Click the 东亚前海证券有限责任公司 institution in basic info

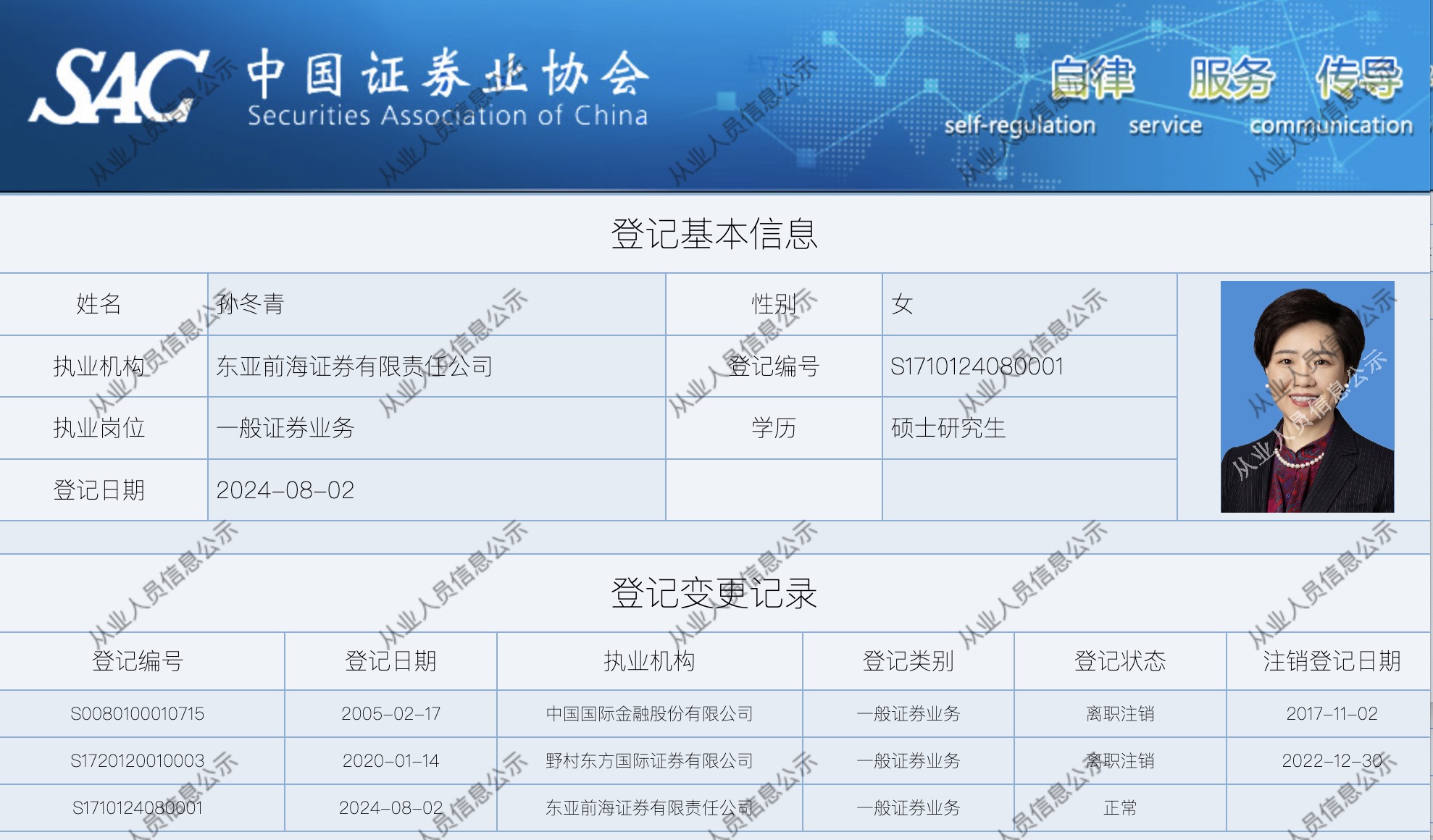[x=354, y=366]
